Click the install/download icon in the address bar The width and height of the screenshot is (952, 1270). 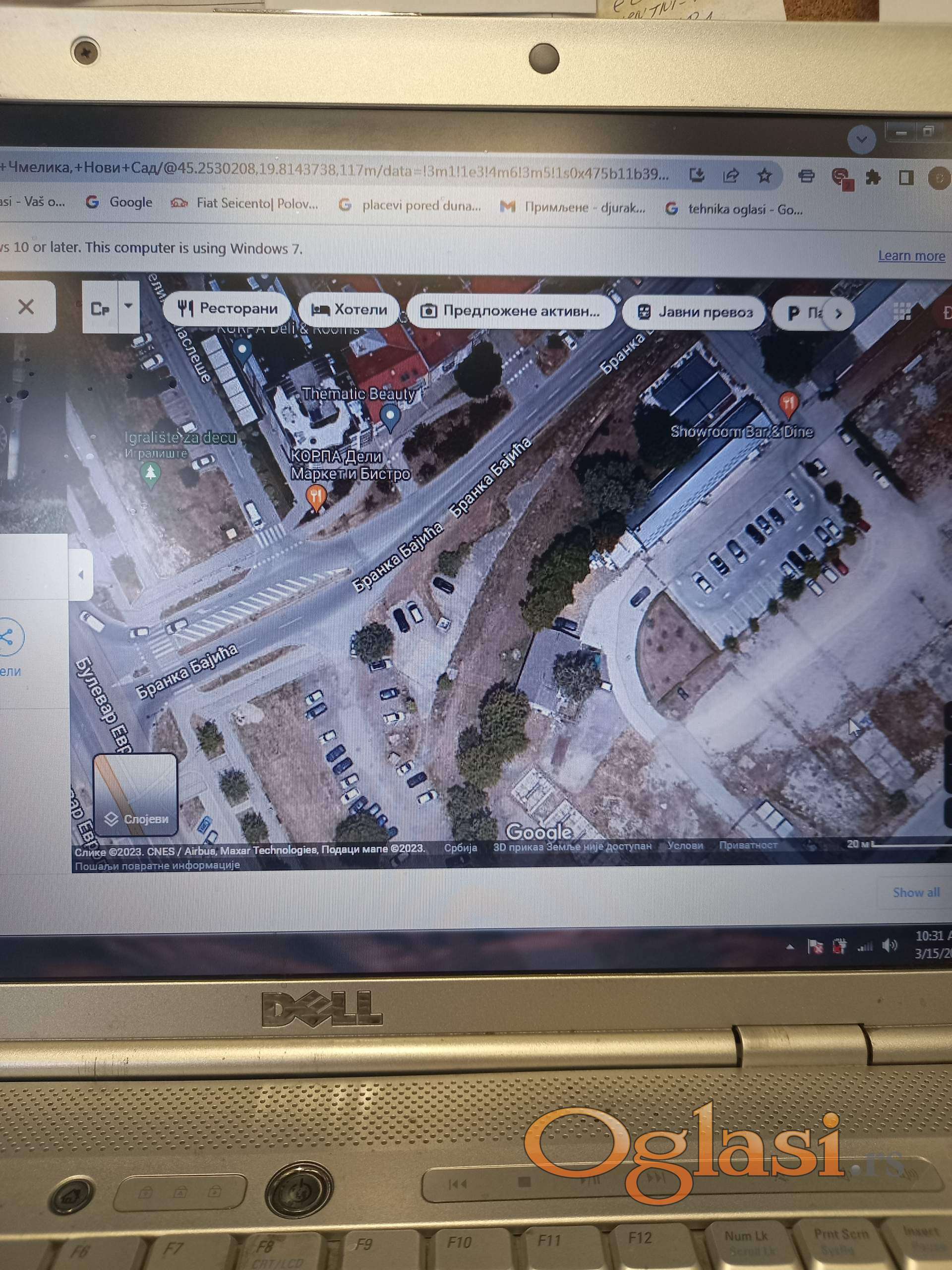pos(697,175)
